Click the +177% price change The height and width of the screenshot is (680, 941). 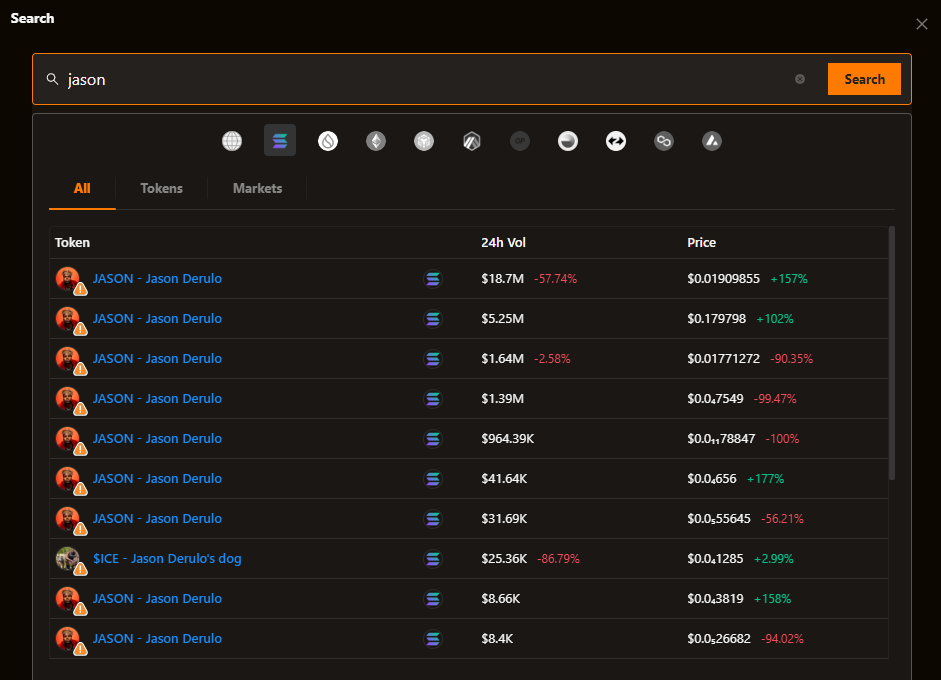point(765,478)
